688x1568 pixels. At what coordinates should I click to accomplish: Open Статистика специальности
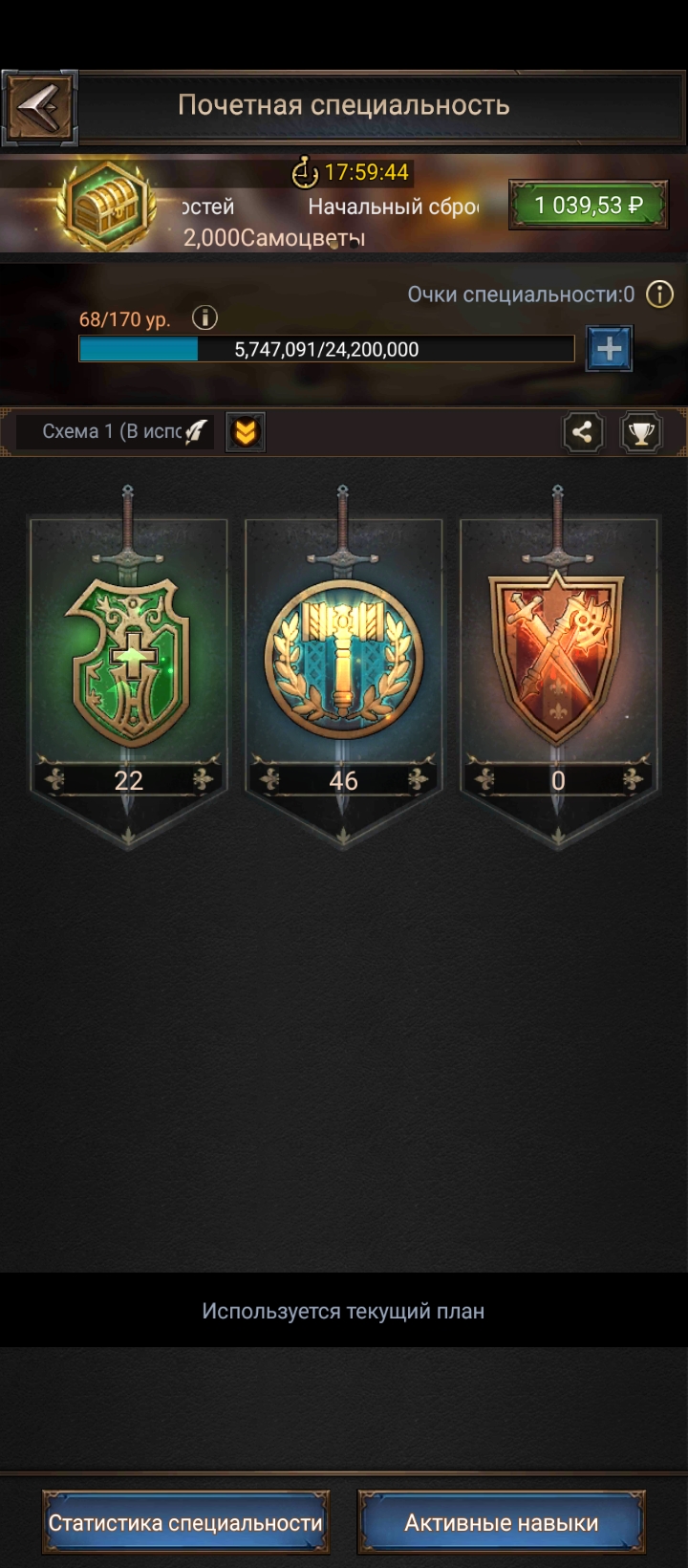click(x=185, y=1522)
